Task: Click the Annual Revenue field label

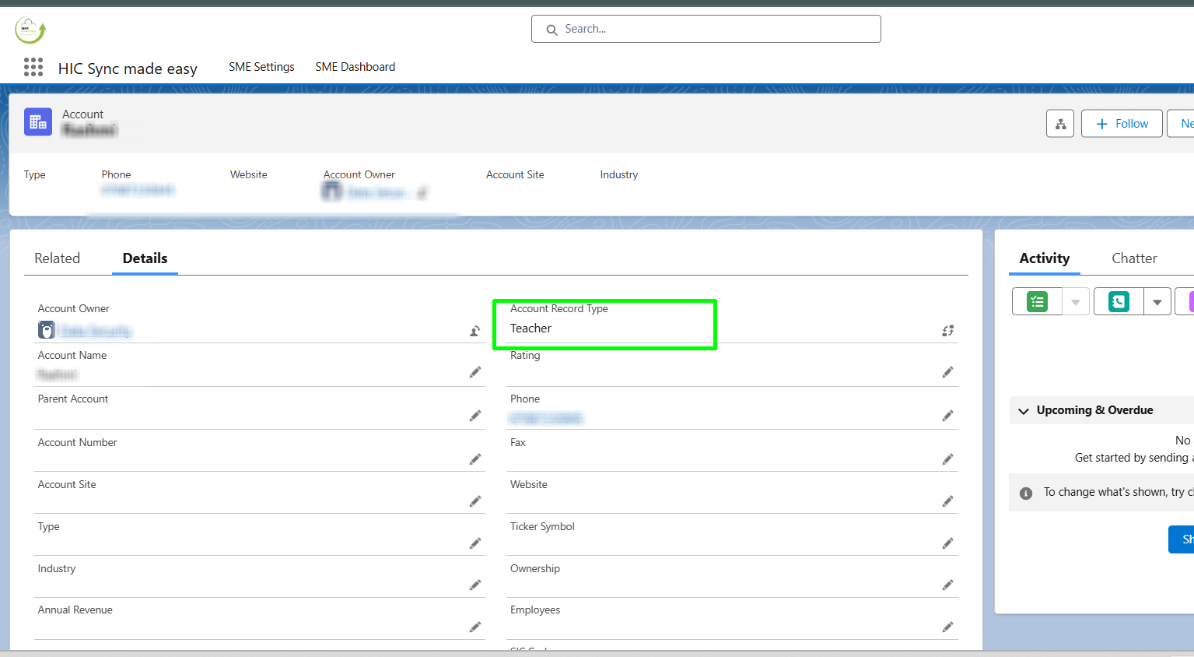Action: point(75,610)
